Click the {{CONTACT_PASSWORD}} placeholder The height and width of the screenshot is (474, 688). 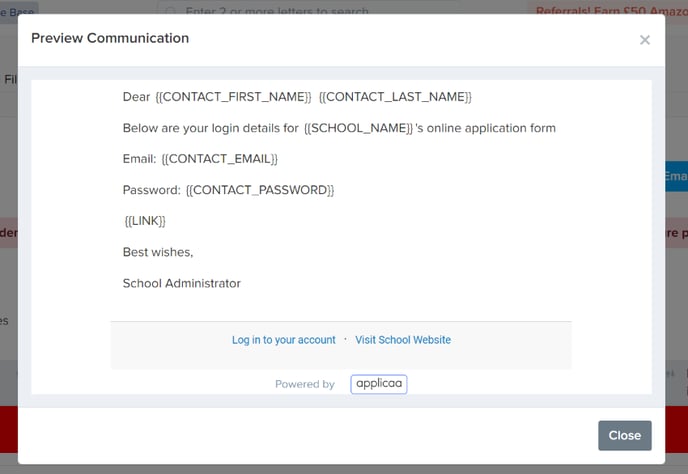click(x=260, y=190)
